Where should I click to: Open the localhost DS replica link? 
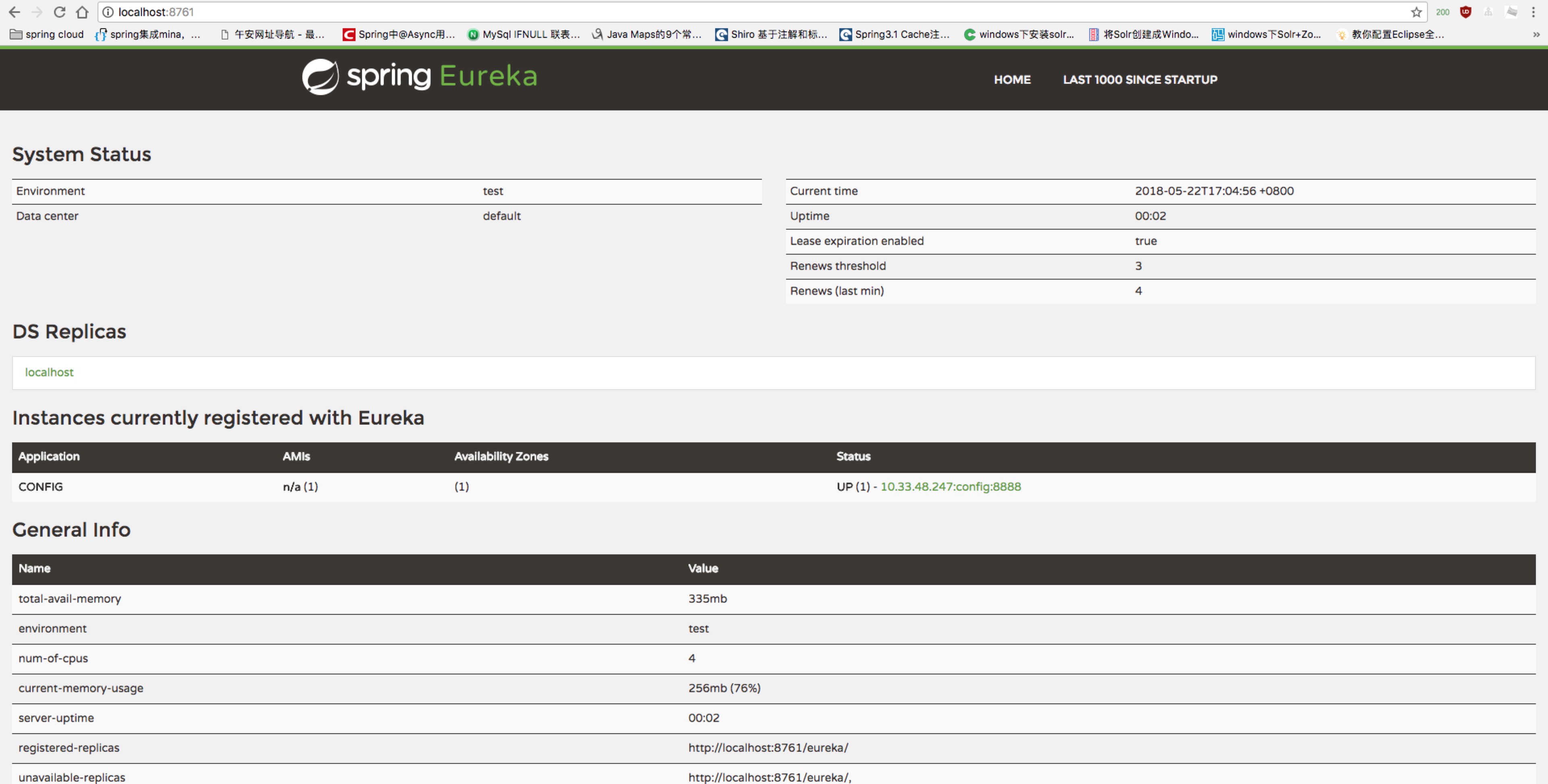[49, 372]
